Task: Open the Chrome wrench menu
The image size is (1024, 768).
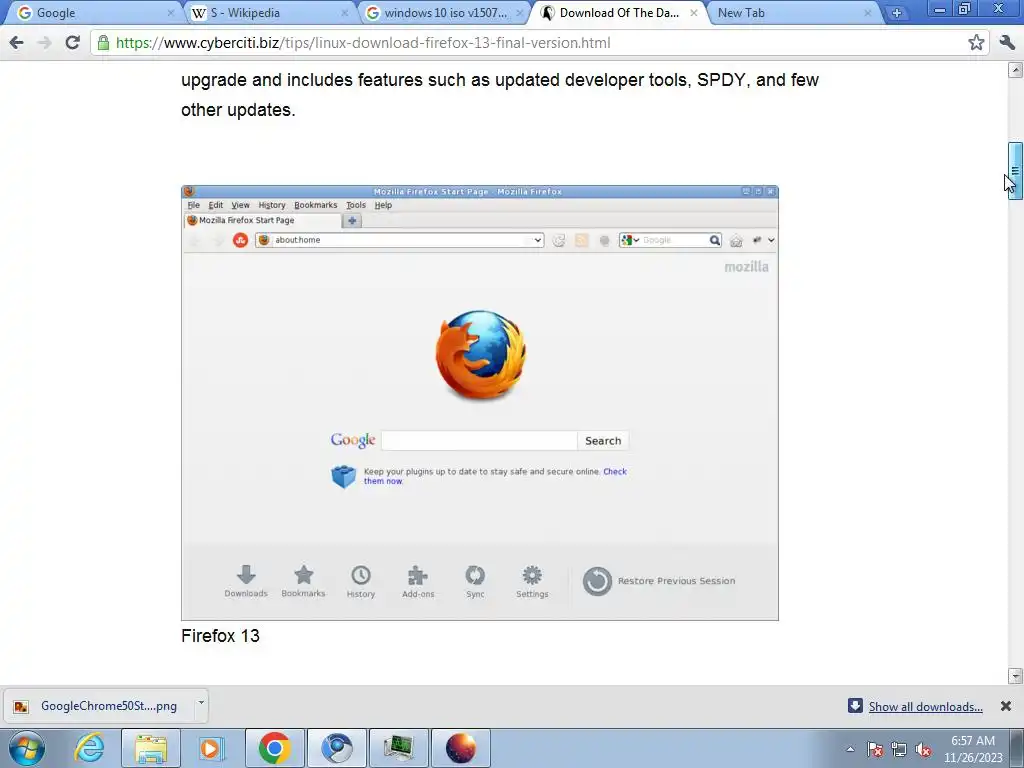Action: click(x=1006, y=42)
